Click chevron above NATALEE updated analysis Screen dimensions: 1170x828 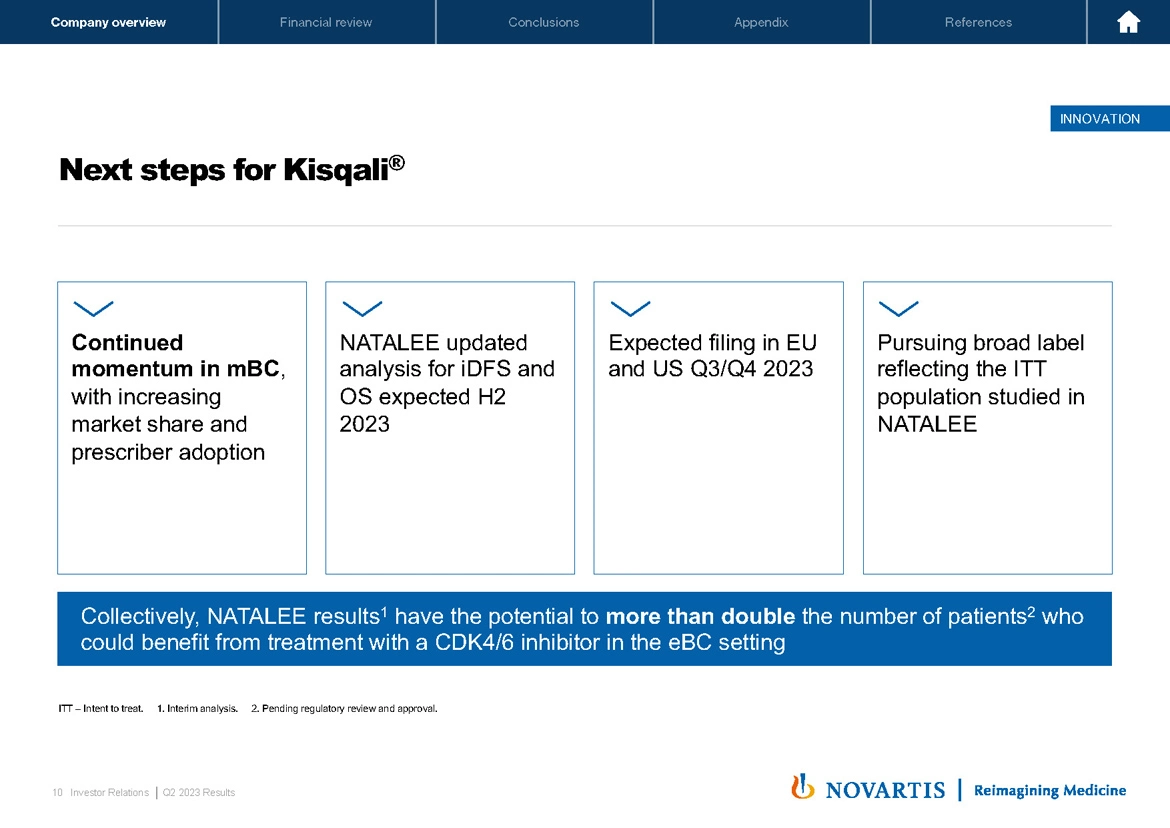(362, 307)
